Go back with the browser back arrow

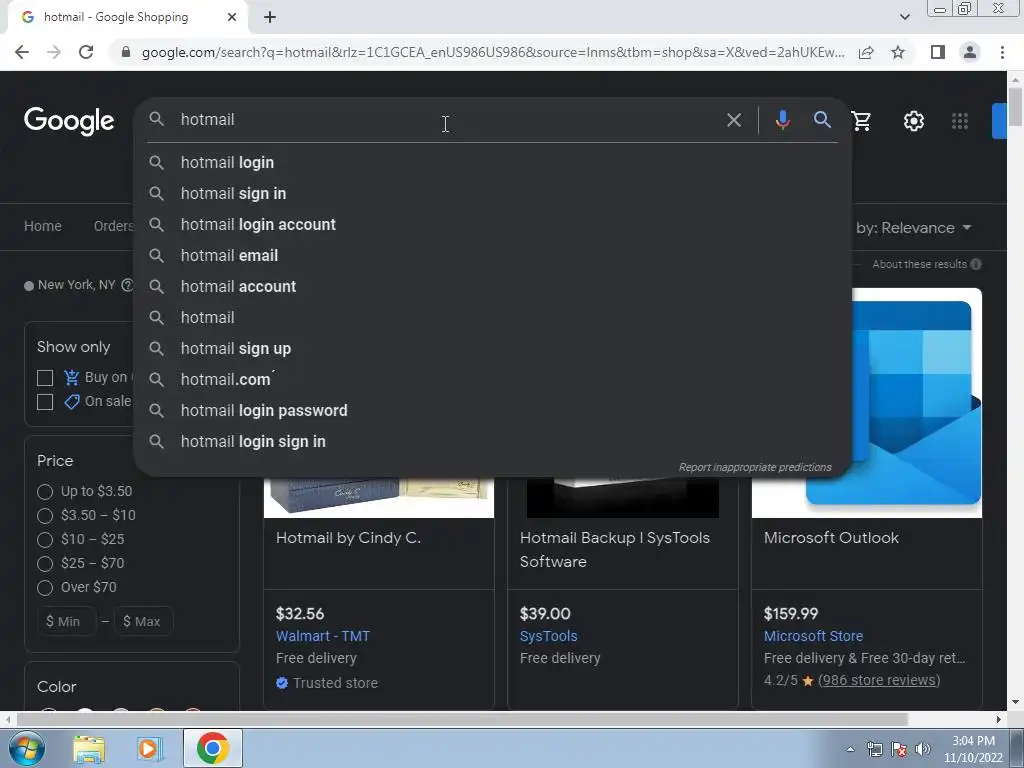(22, 52)
